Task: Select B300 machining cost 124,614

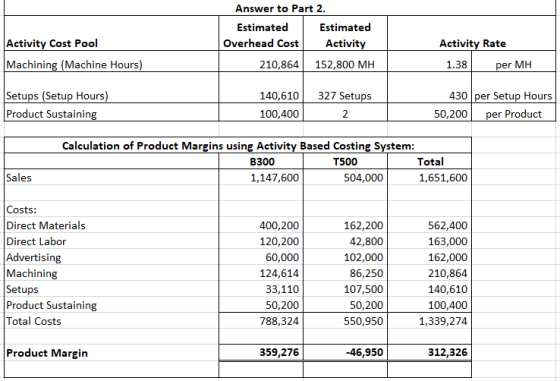Action: click(x=261, y=273)
